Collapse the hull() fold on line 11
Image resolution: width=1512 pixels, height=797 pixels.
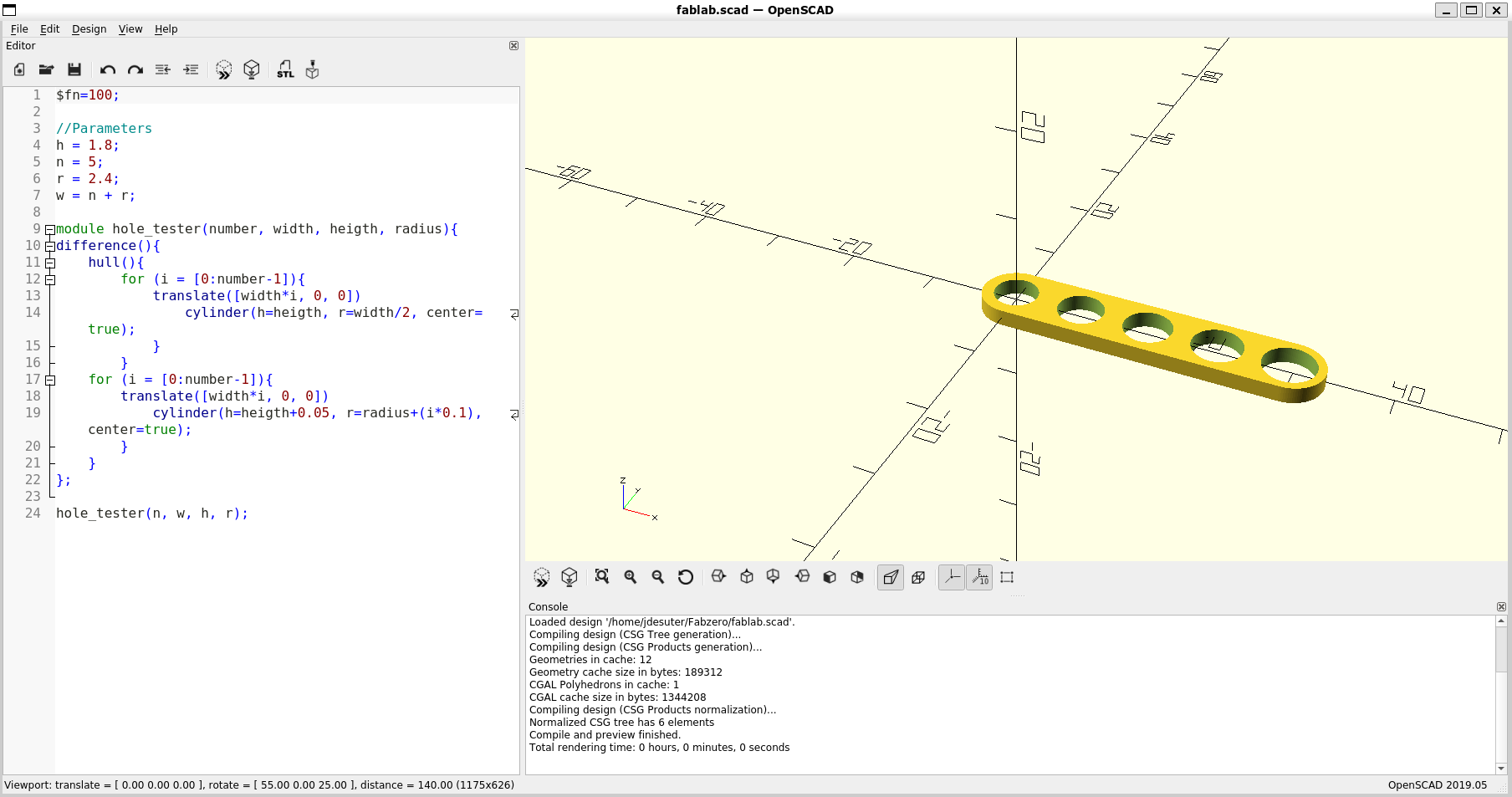click(50, 263)
